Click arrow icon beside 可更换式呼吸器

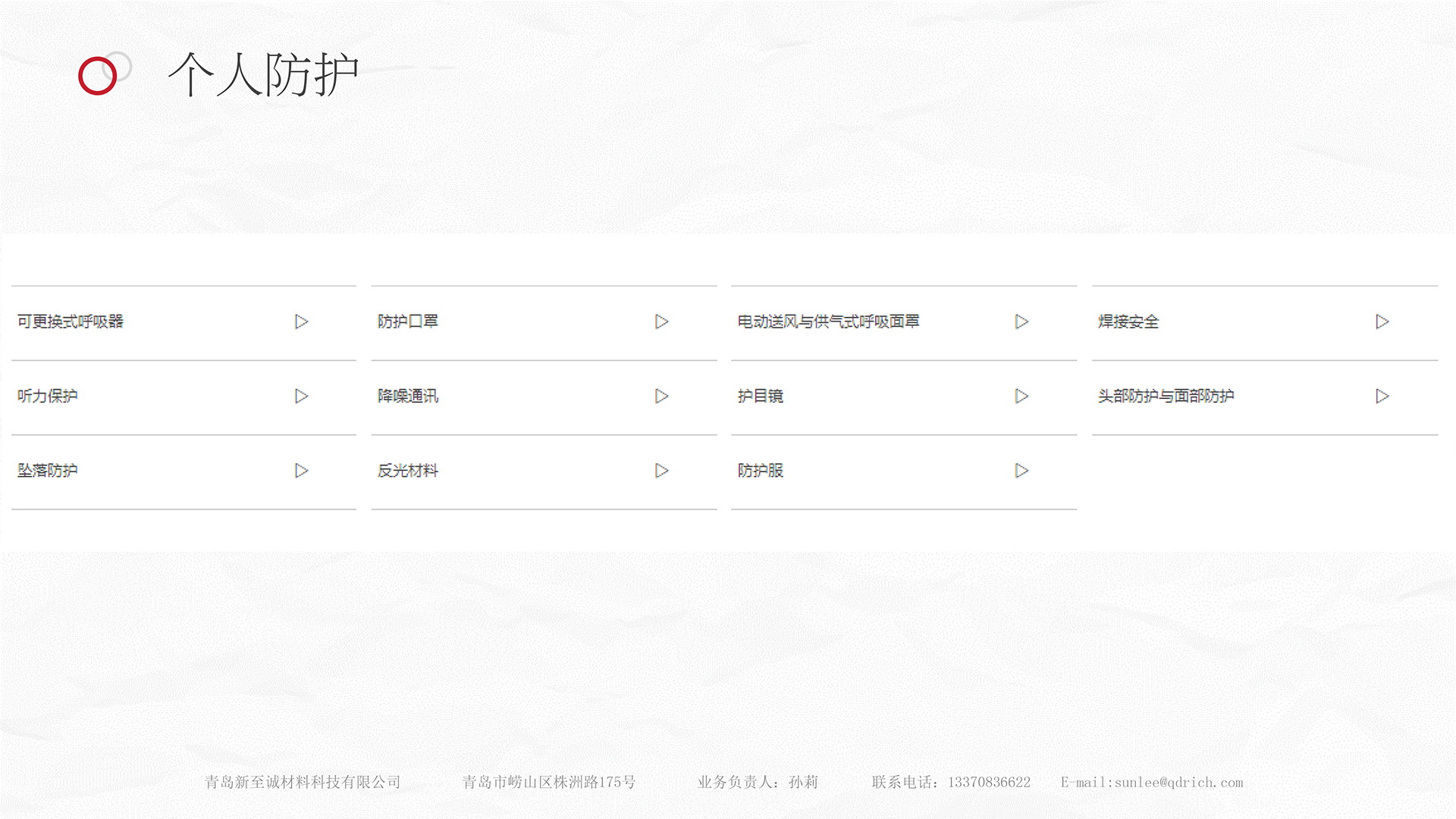[x=301, y=322]
